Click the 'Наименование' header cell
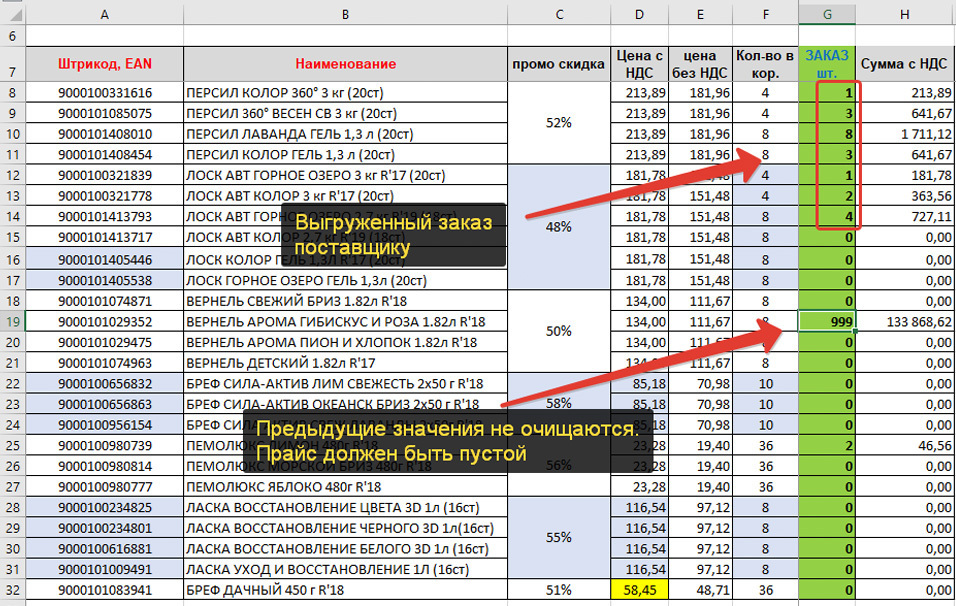This screenshot has width=956, height=606. [x=345, y=64]
